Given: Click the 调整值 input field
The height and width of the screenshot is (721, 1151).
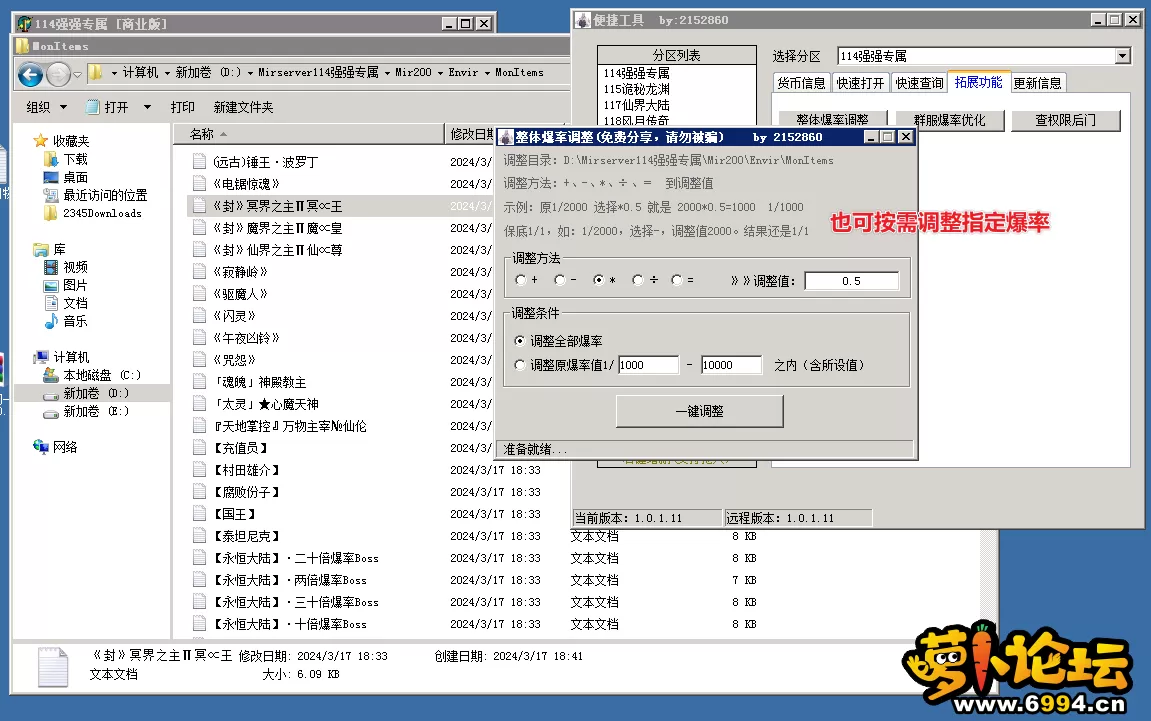Looking at the screenshot, I should [852, 280].
